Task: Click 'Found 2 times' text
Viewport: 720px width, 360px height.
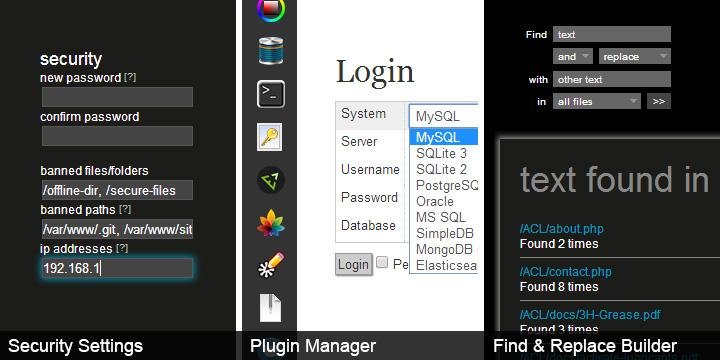Action: [559, 243]
